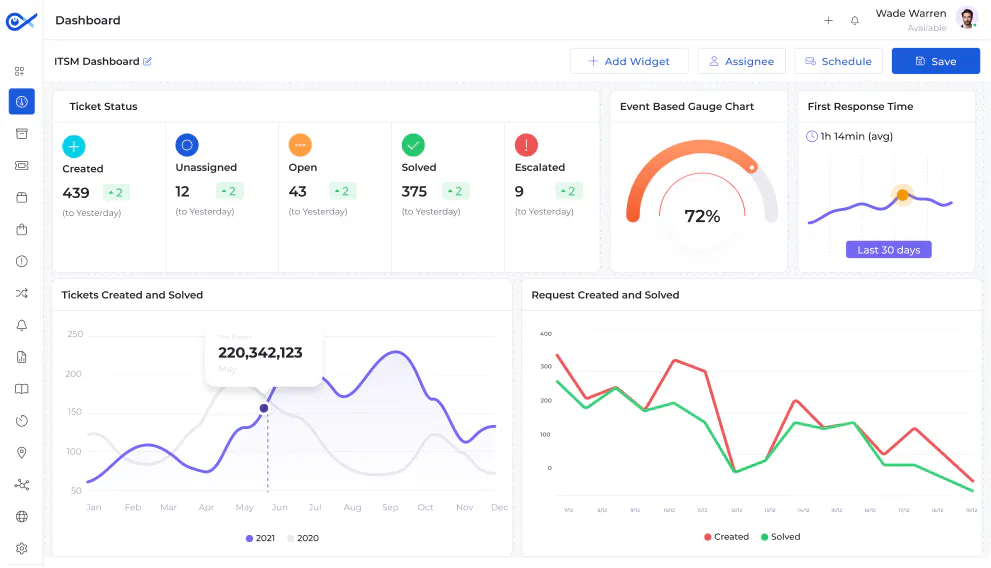Click the plus icon in the top header
The width and height of the screenshot is (991, 568).
[828, 20]
